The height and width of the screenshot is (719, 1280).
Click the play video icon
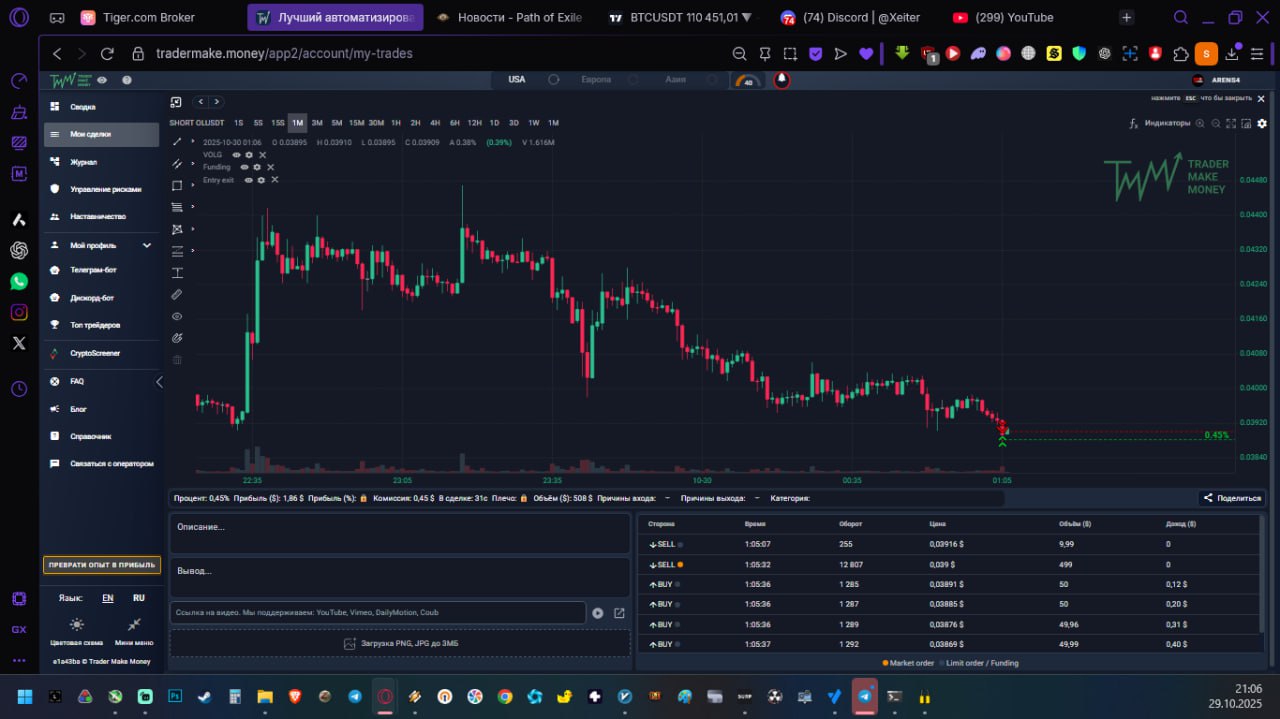598,613
